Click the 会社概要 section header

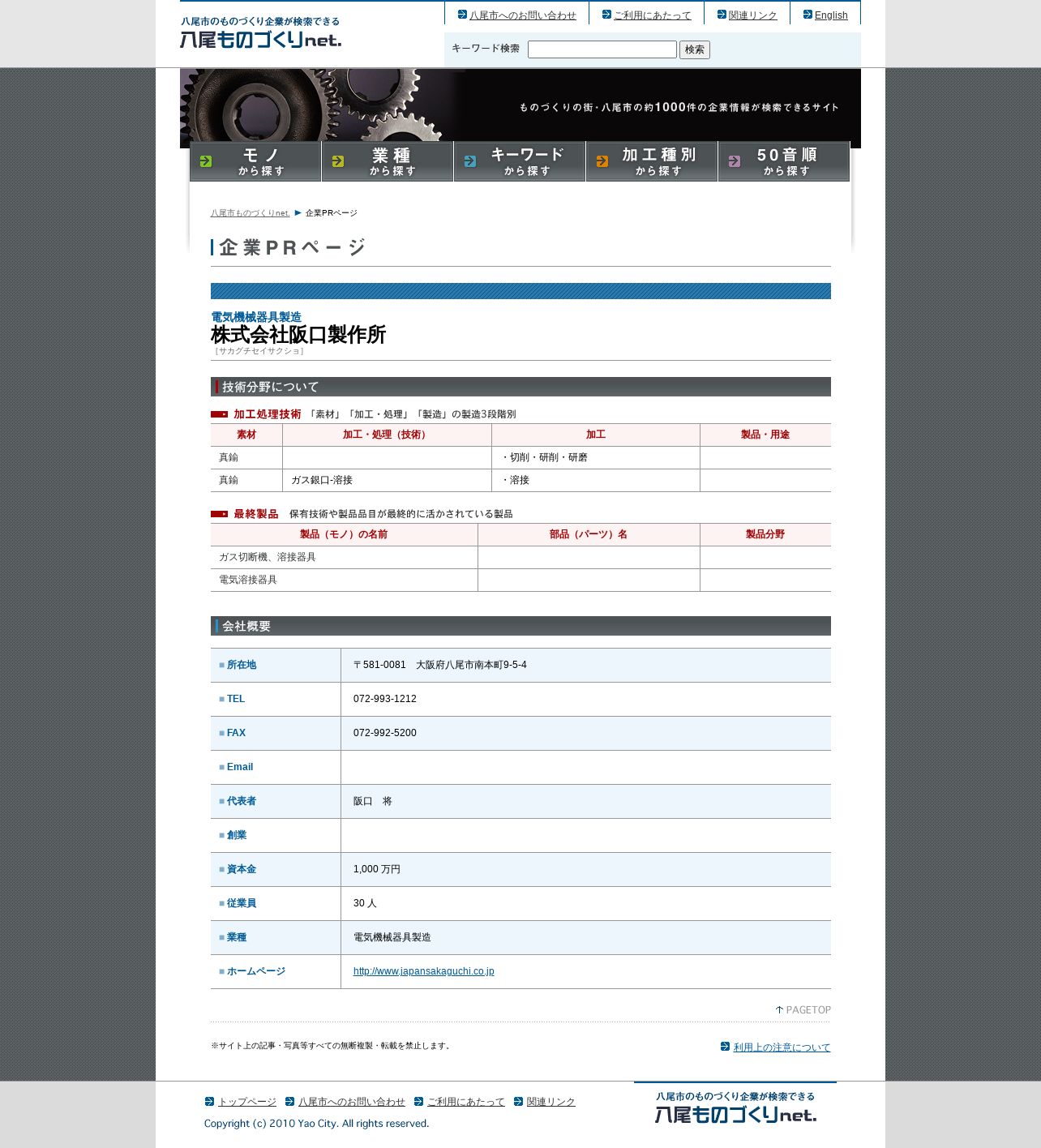520,626
